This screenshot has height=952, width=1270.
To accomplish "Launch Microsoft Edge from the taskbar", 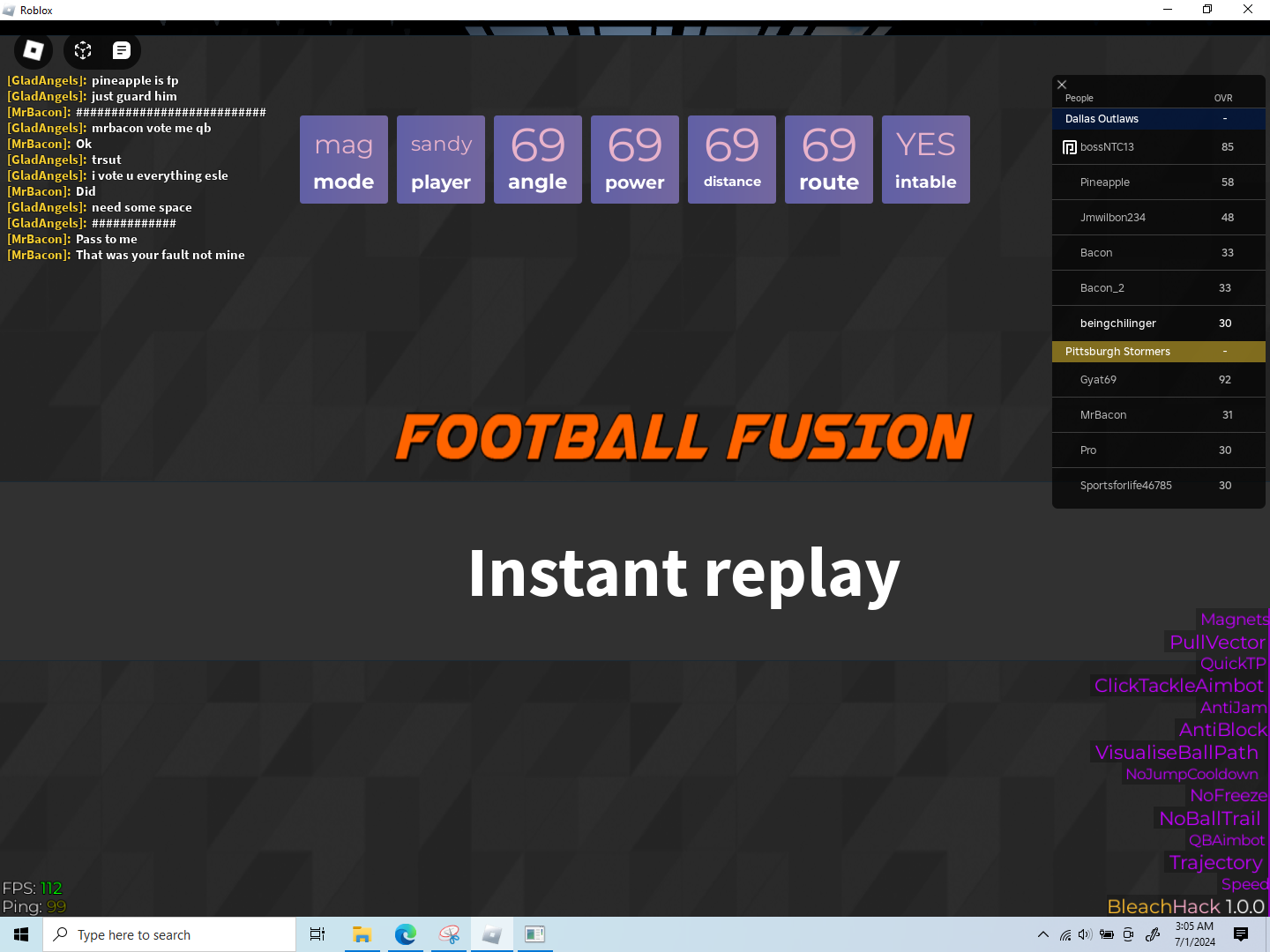I will coord(406,934).
